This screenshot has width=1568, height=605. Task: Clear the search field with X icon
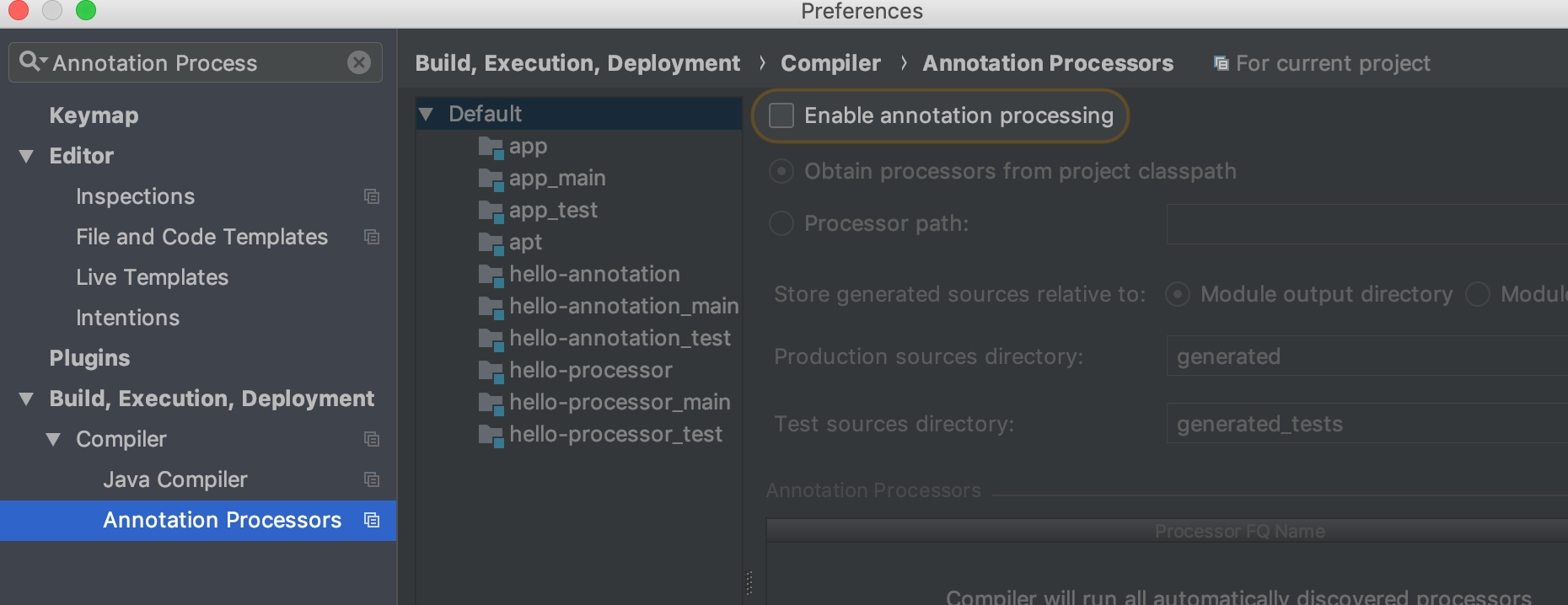359,62
